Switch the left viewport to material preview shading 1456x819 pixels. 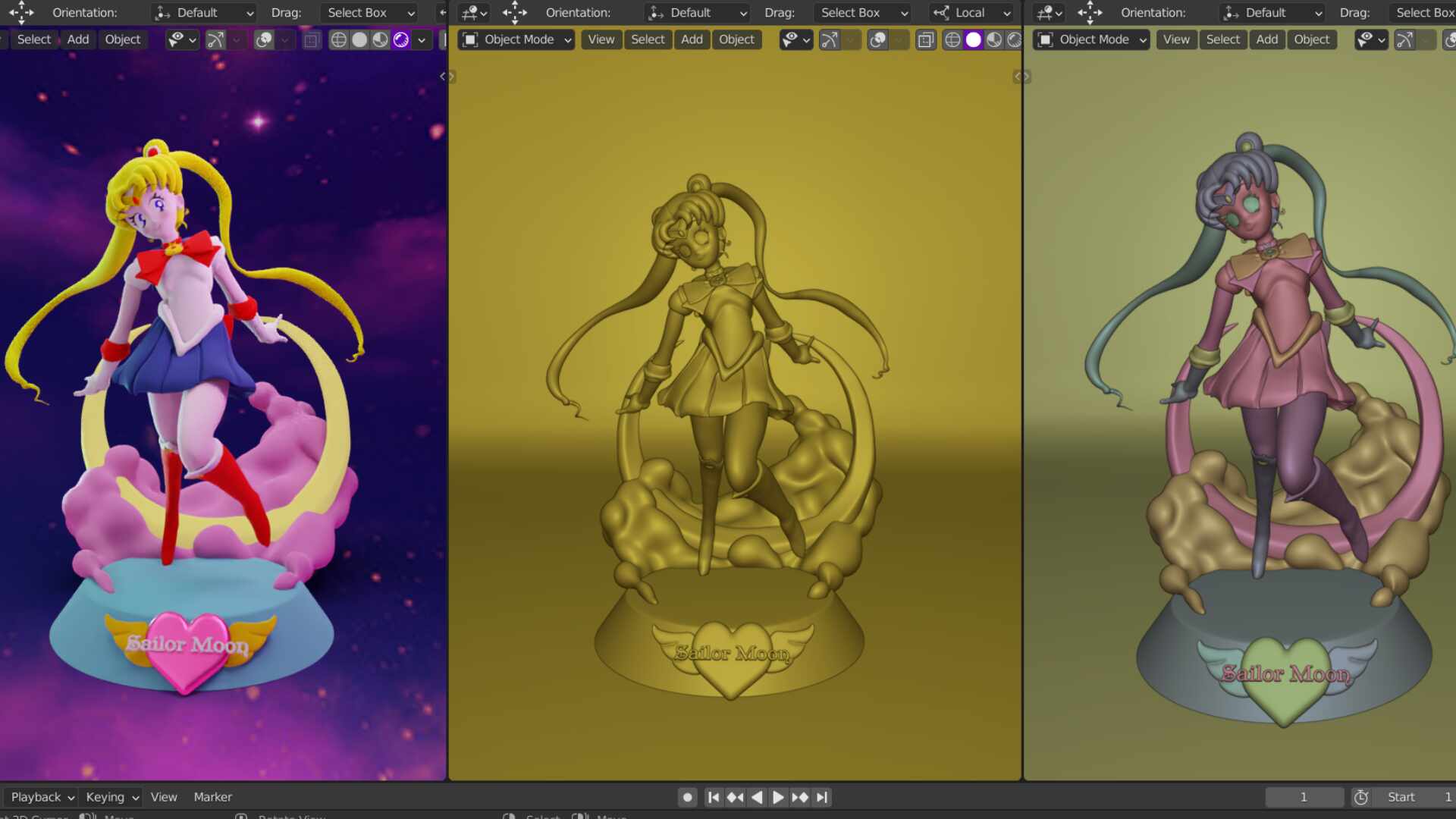[380, 39]
